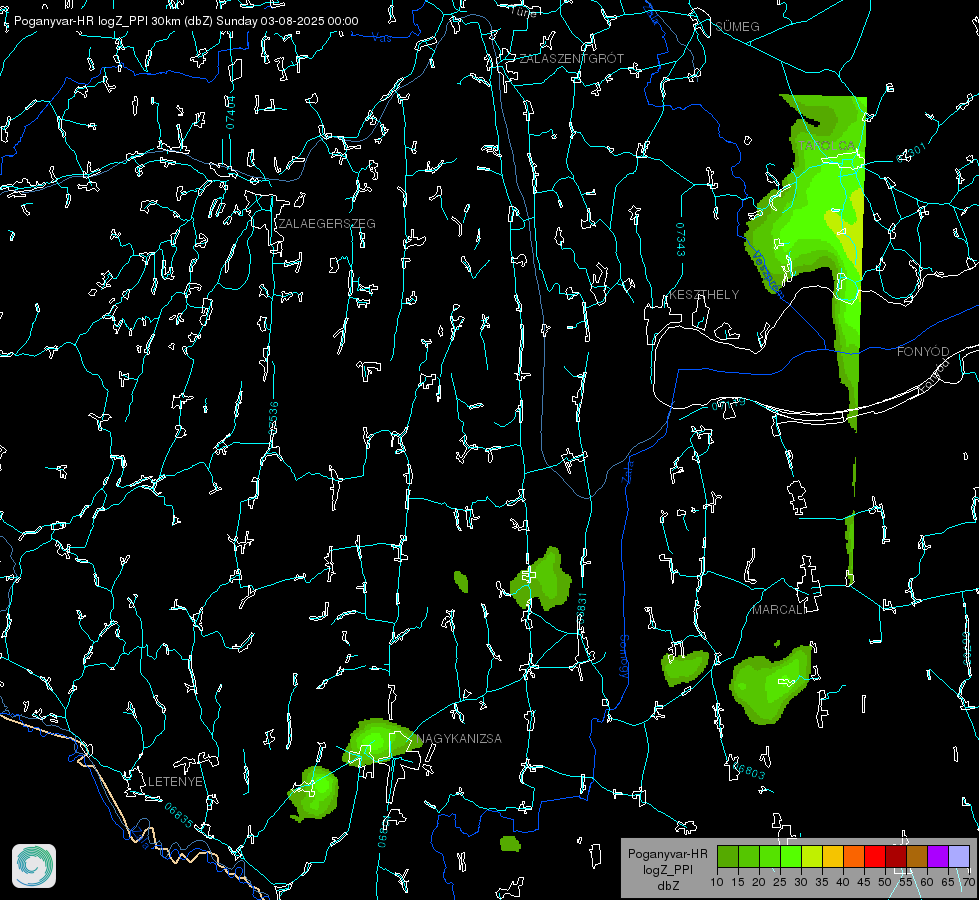Screen dimensions: 979x900
Task: Click the blue Somogy county label
Action: 623,657
